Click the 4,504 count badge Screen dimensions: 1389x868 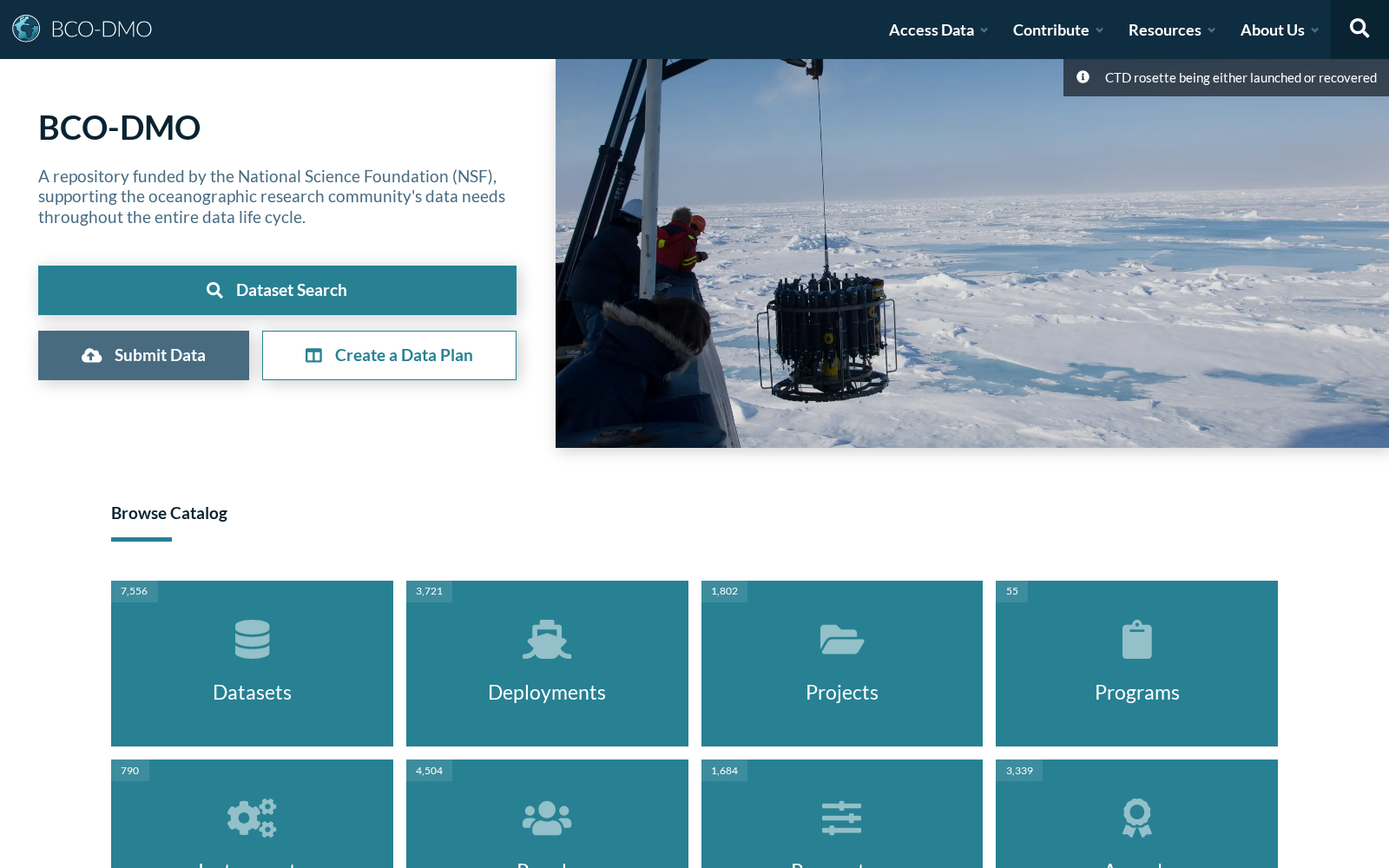point(429,771)
